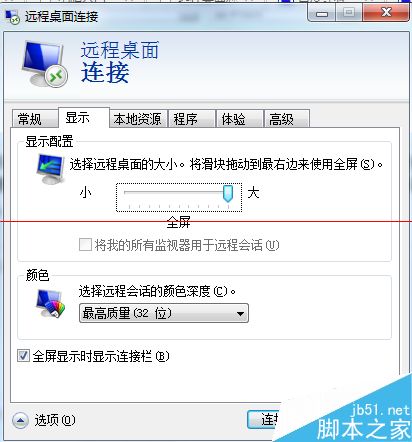Click the Remote Desktop title bar icon
Screen dimensions: 412x442
(x=13, y=17)
